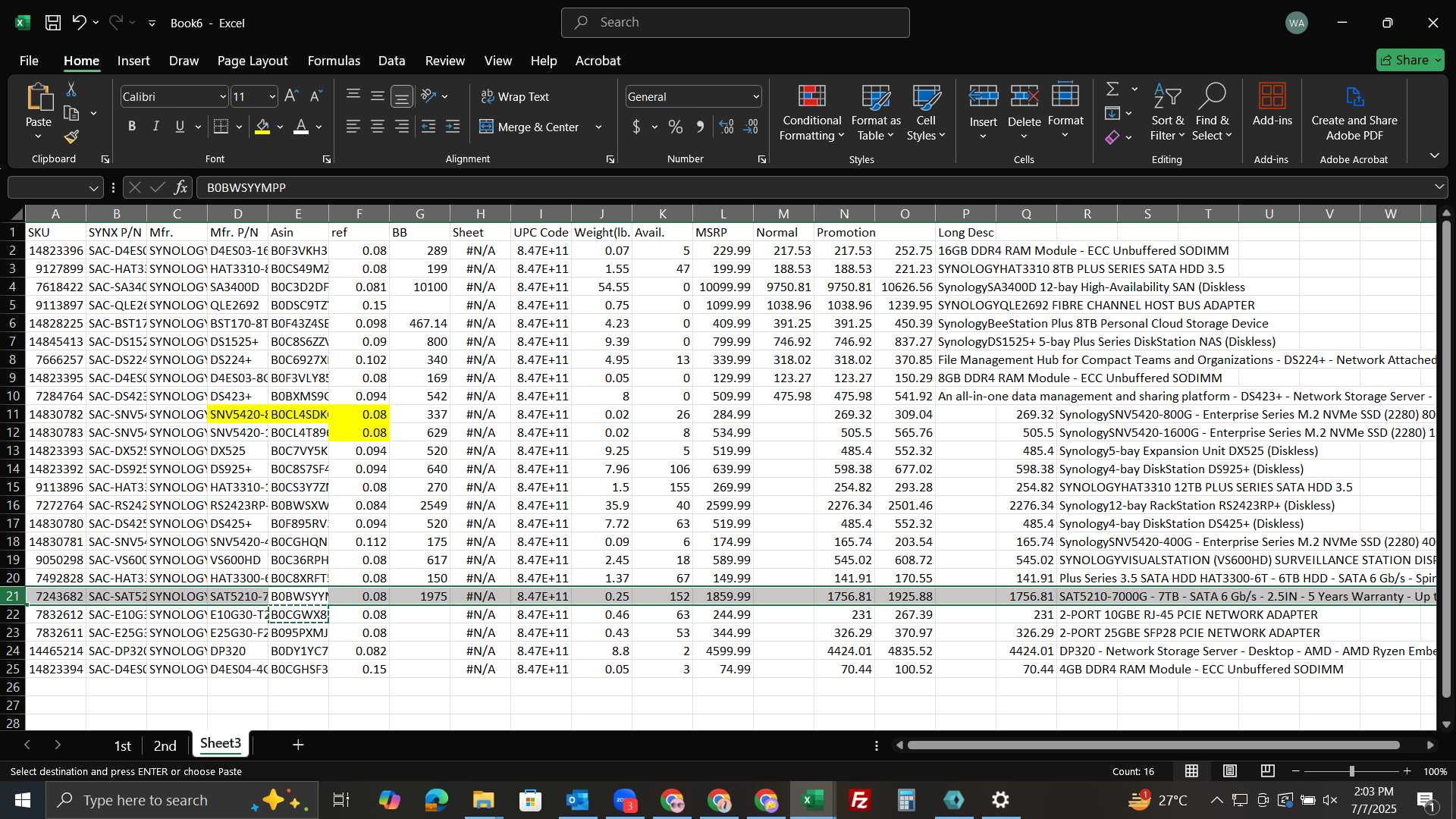Click the Paste clipboard icon
Image resolution: width=1456 pixels, height=819 pixels.
[39, 98]
